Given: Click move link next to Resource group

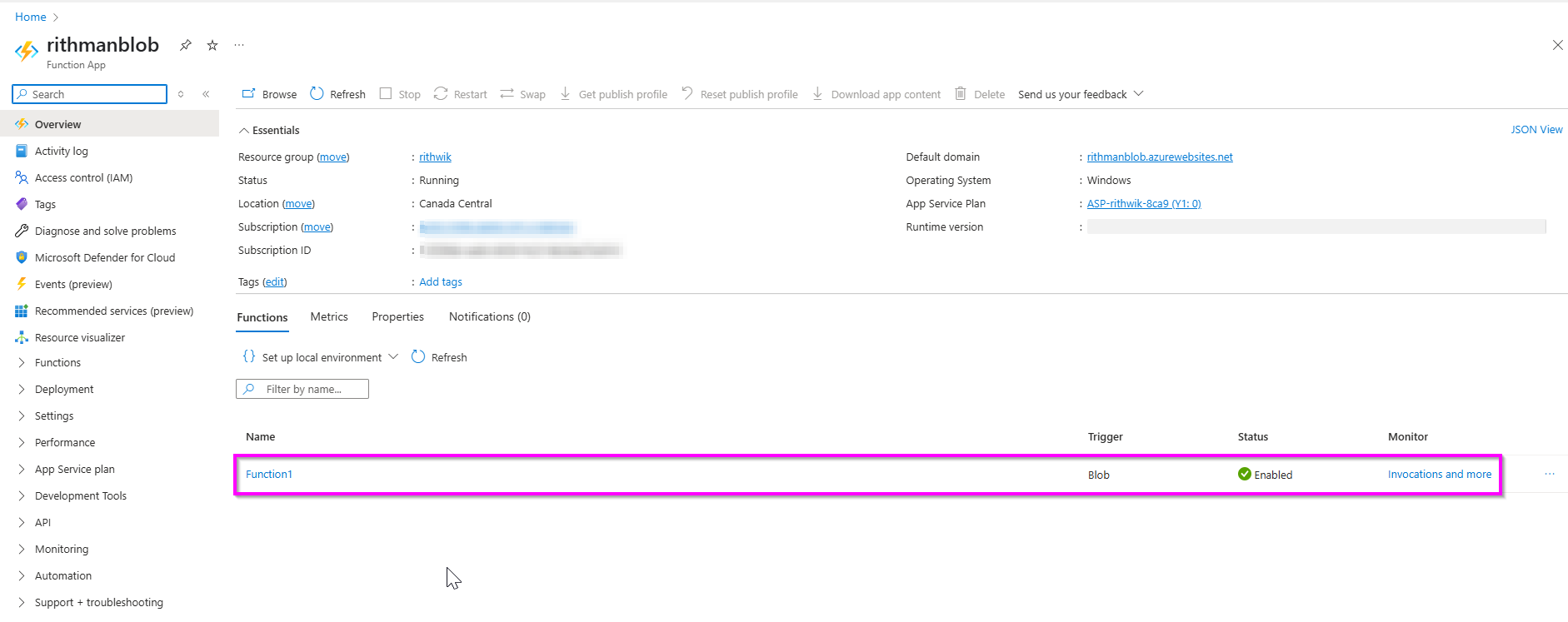Looking at the screenshot, I should pyautogui.click(x=333, y=157).
